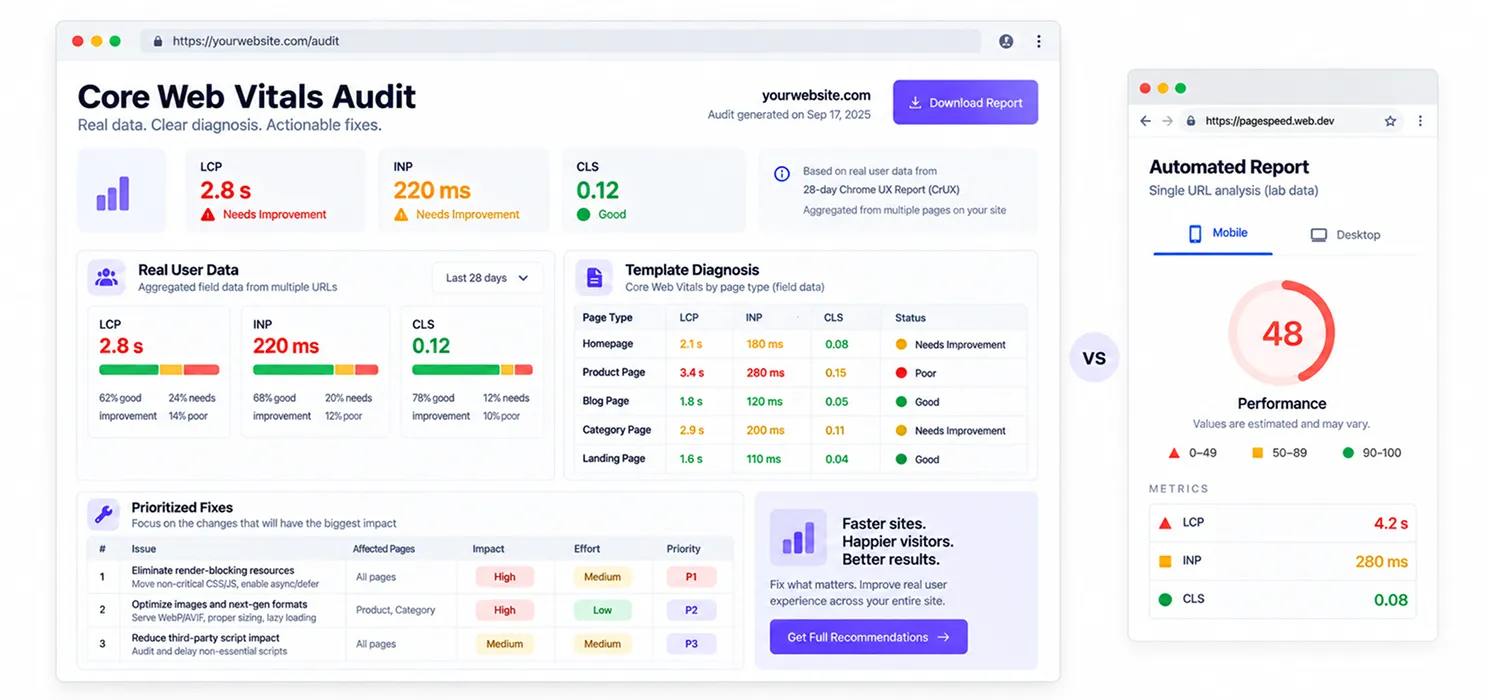Click the forward arrow in pagespeed window
1488x700 pixels.
click(x=1167, y=121)
